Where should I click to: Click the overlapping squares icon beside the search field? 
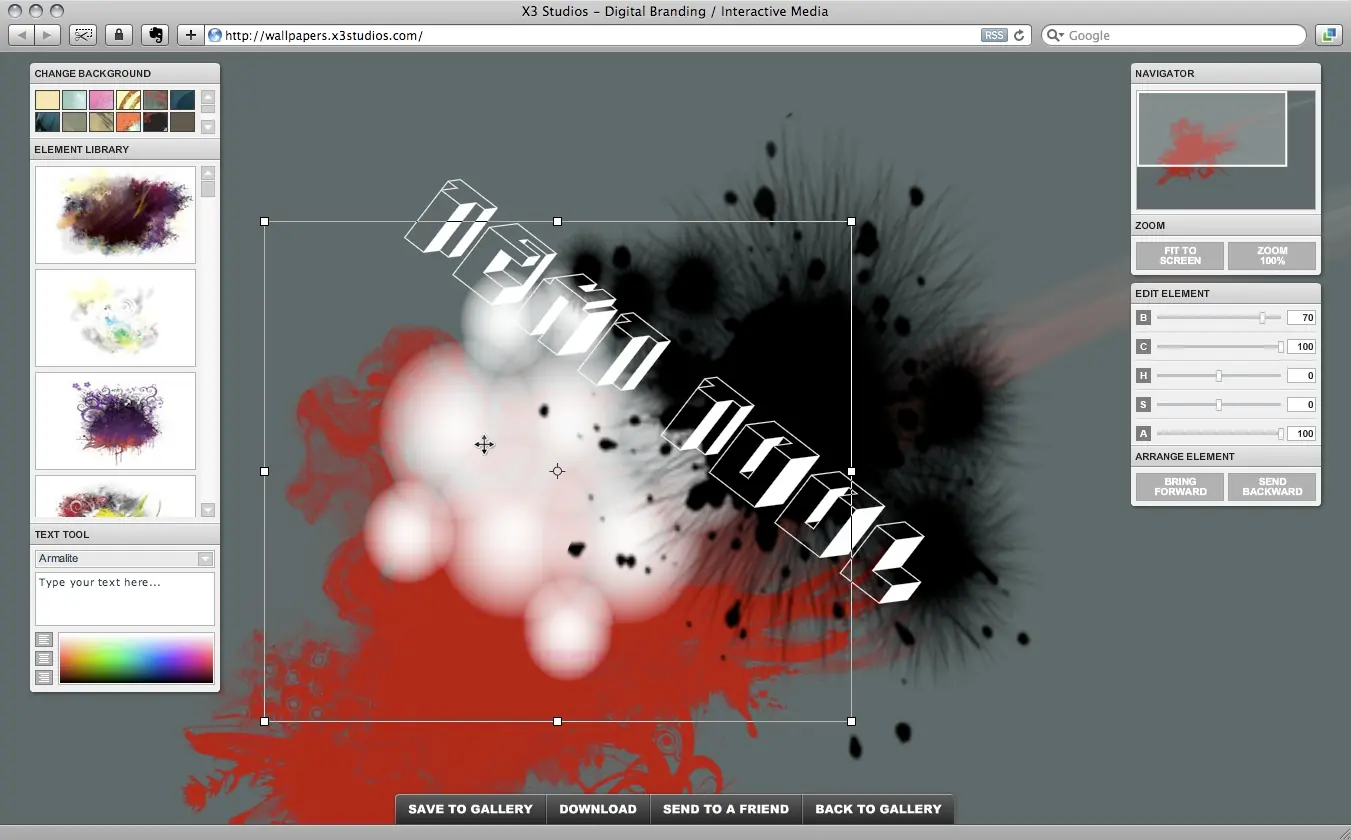(x=1328, y=35)
